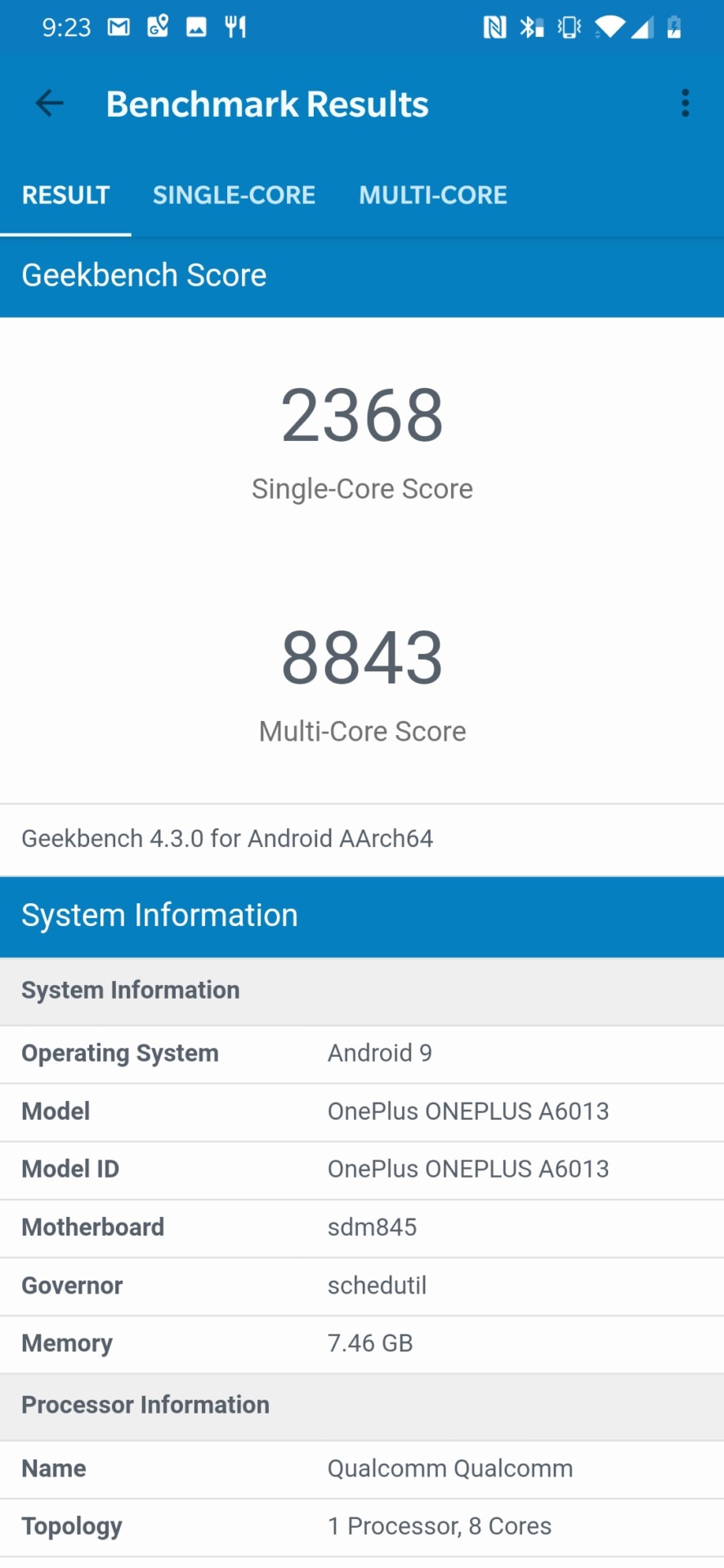Tap the gray System Information subheading

coord(131,990)
